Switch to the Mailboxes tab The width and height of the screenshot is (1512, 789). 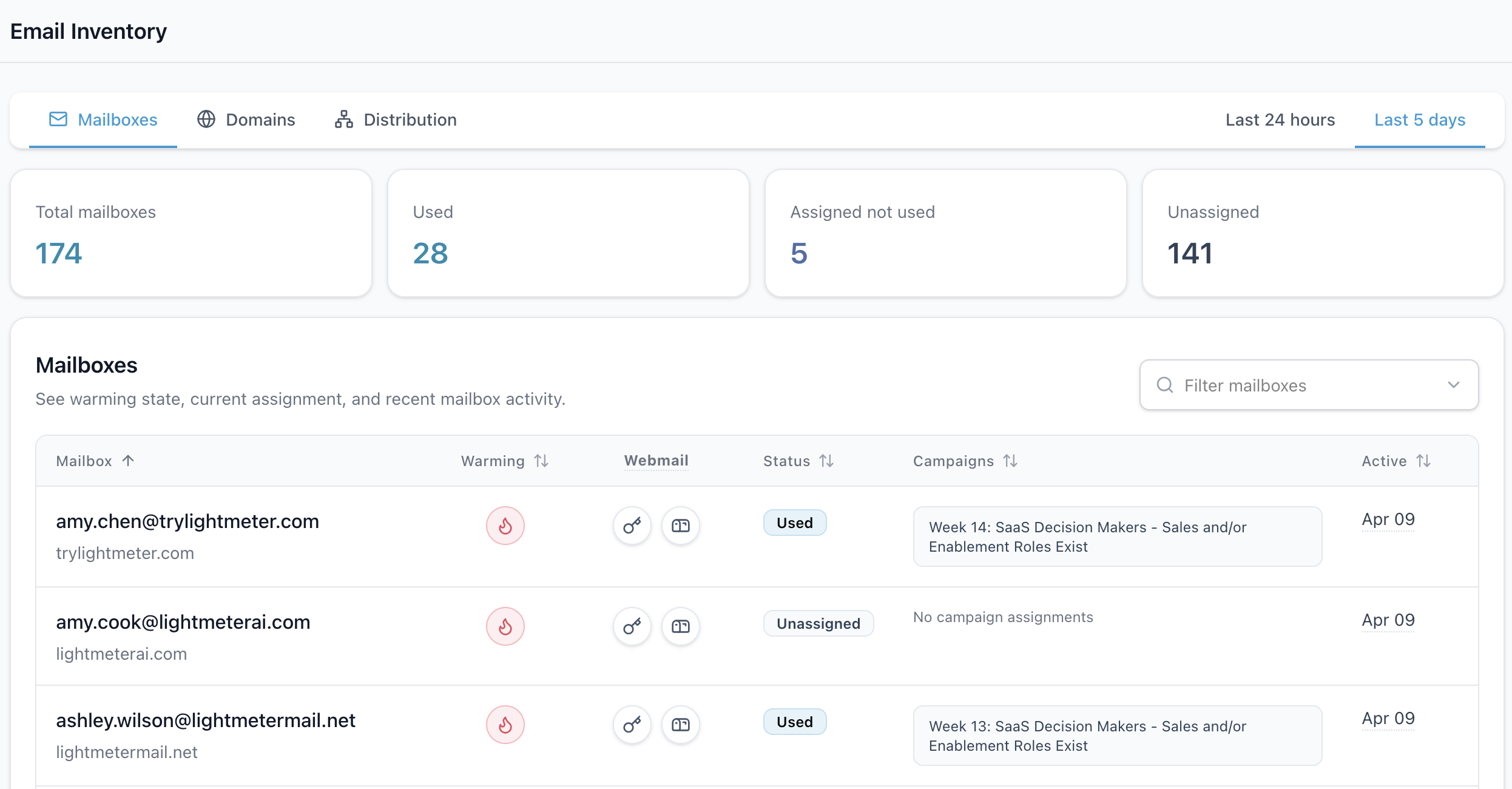103,120
